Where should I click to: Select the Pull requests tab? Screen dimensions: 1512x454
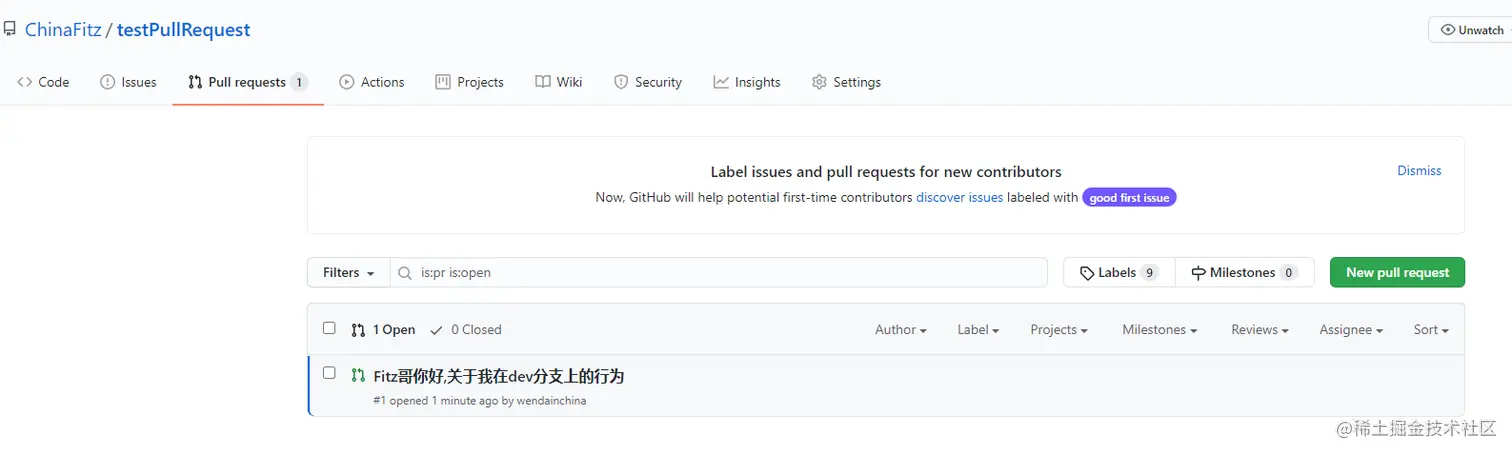pos(248,82)
